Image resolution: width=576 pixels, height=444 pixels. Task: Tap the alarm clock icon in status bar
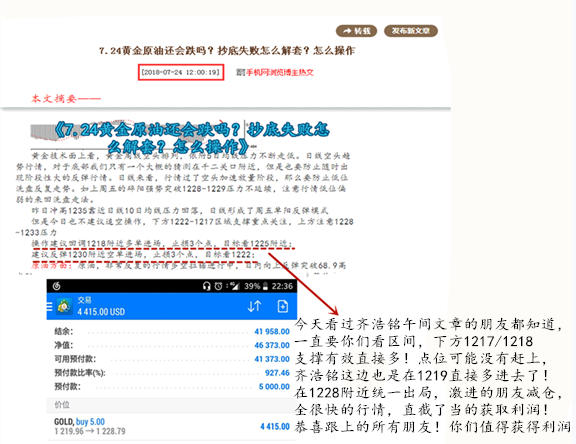click(x=219, y=286)
